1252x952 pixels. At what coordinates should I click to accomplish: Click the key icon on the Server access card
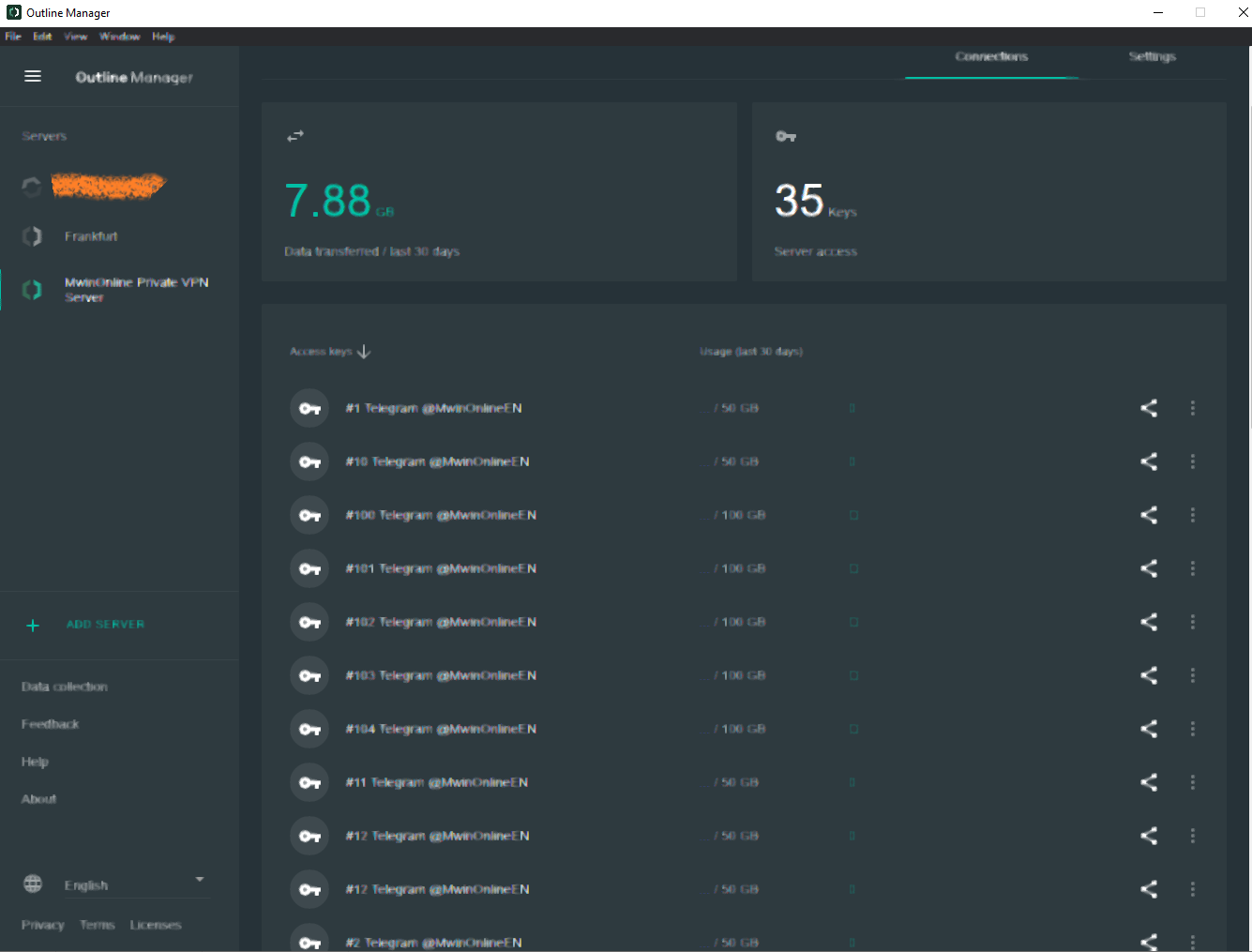pyautogui.click(x=786, y=136)
